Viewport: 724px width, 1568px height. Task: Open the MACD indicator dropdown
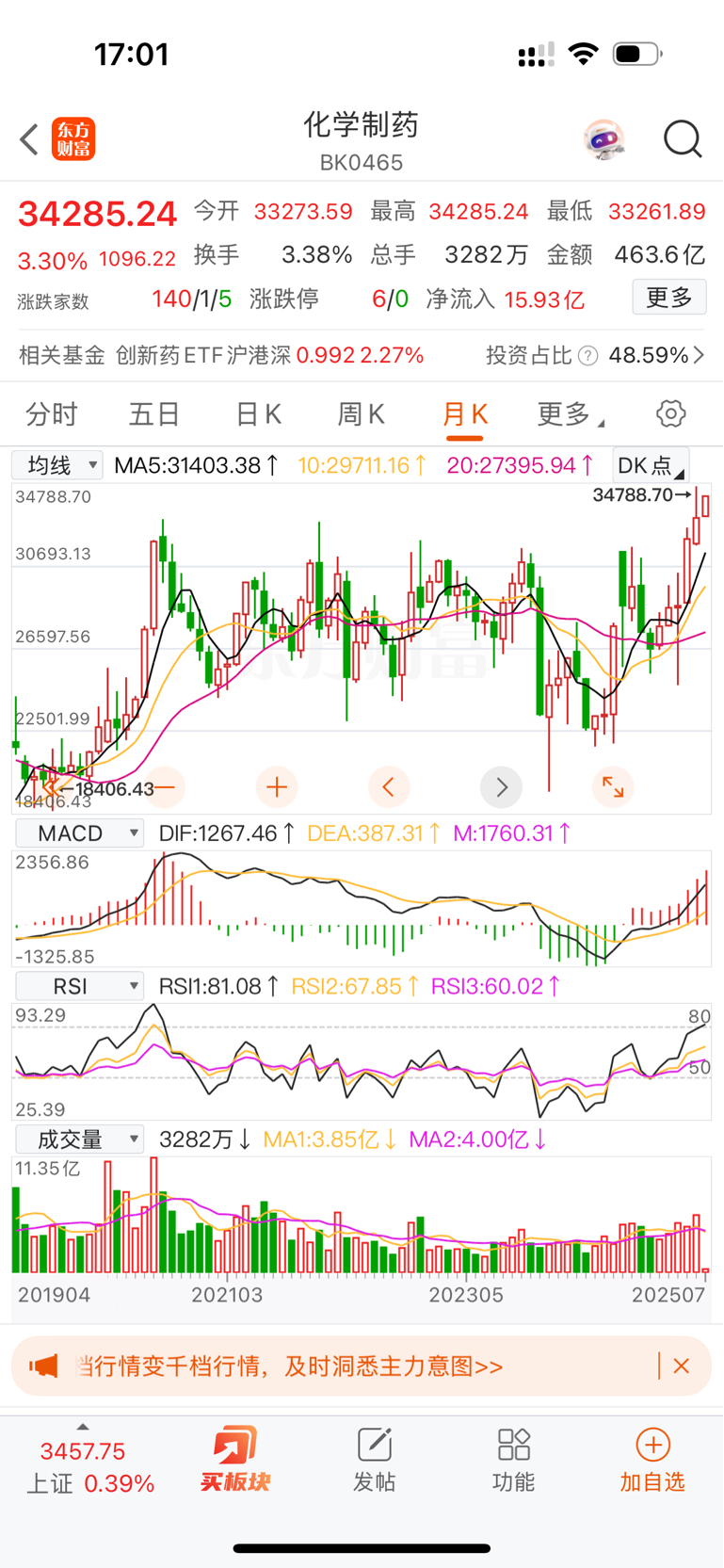pyautogui.click(x=80, y=832)
